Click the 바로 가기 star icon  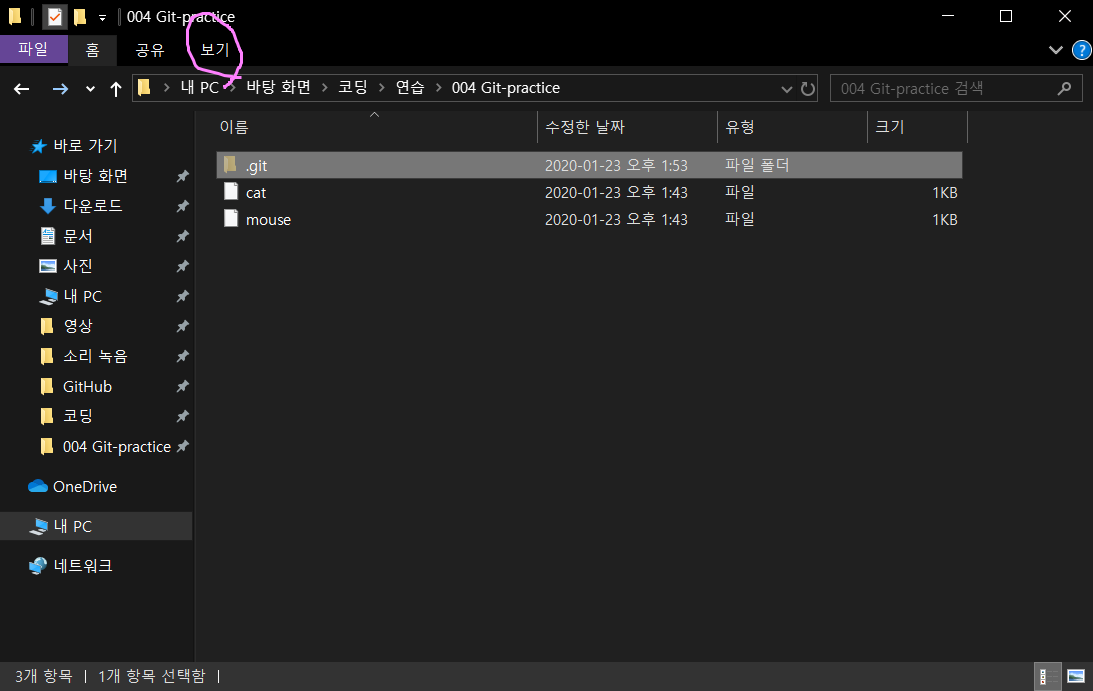(x=38, y=146)
